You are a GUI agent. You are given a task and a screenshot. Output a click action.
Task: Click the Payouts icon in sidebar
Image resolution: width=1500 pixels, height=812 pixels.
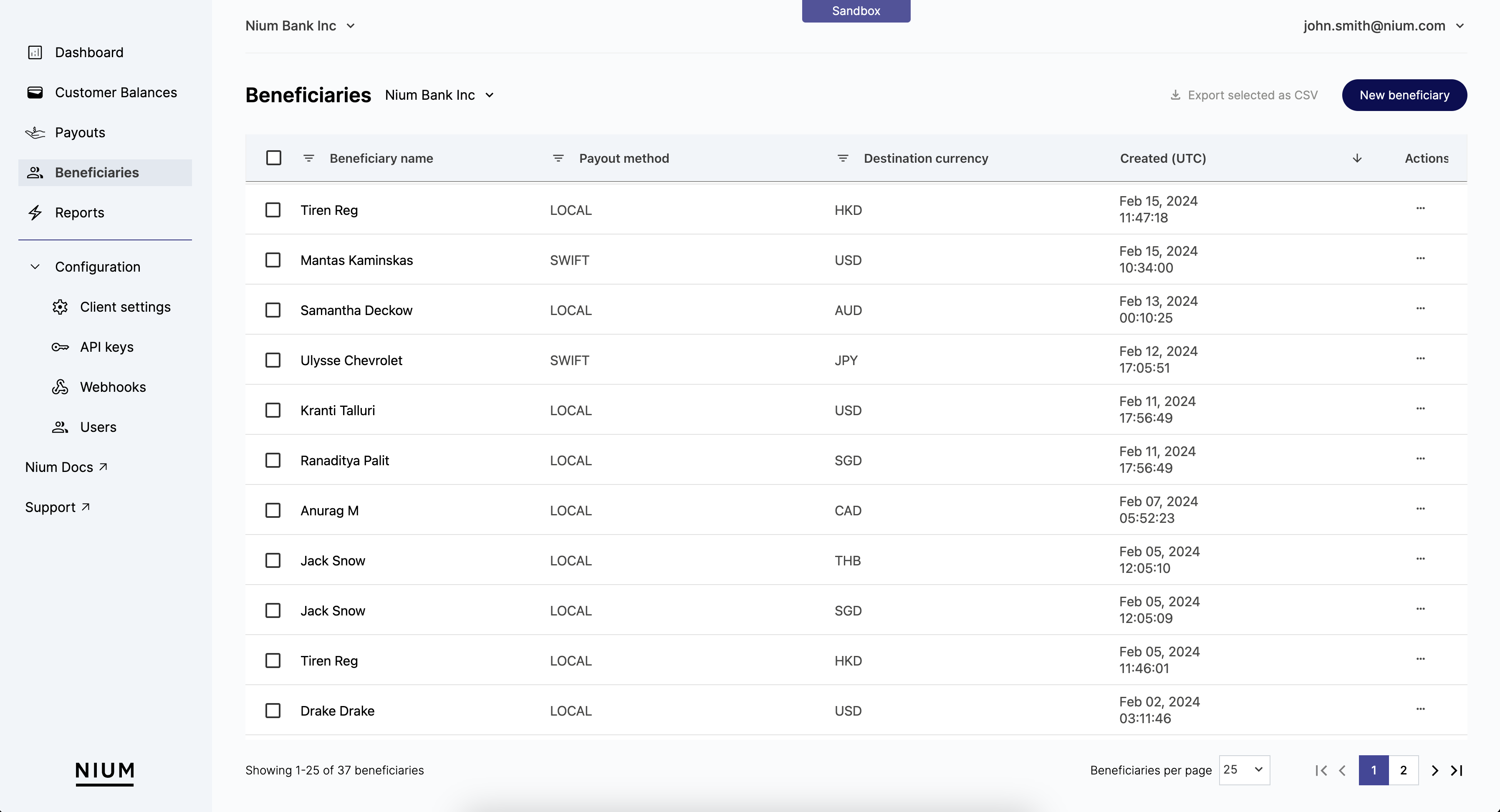tap(35, 131)
